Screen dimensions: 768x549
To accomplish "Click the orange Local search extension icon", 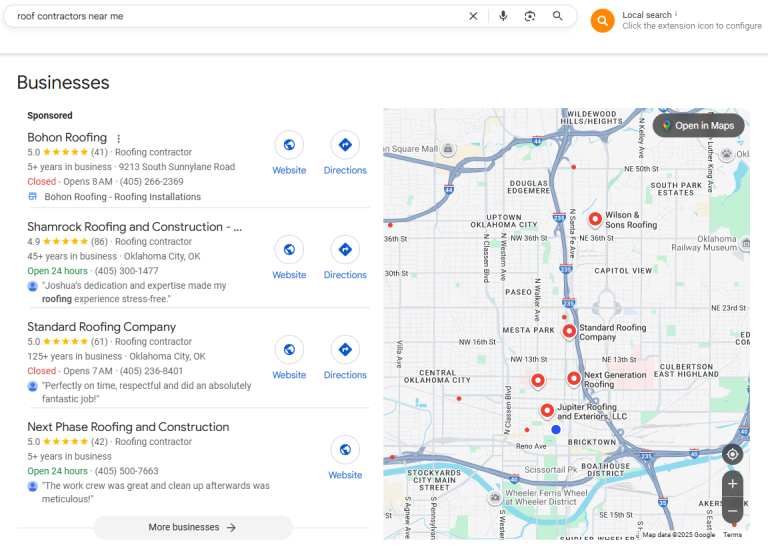I will coord(602,20).
